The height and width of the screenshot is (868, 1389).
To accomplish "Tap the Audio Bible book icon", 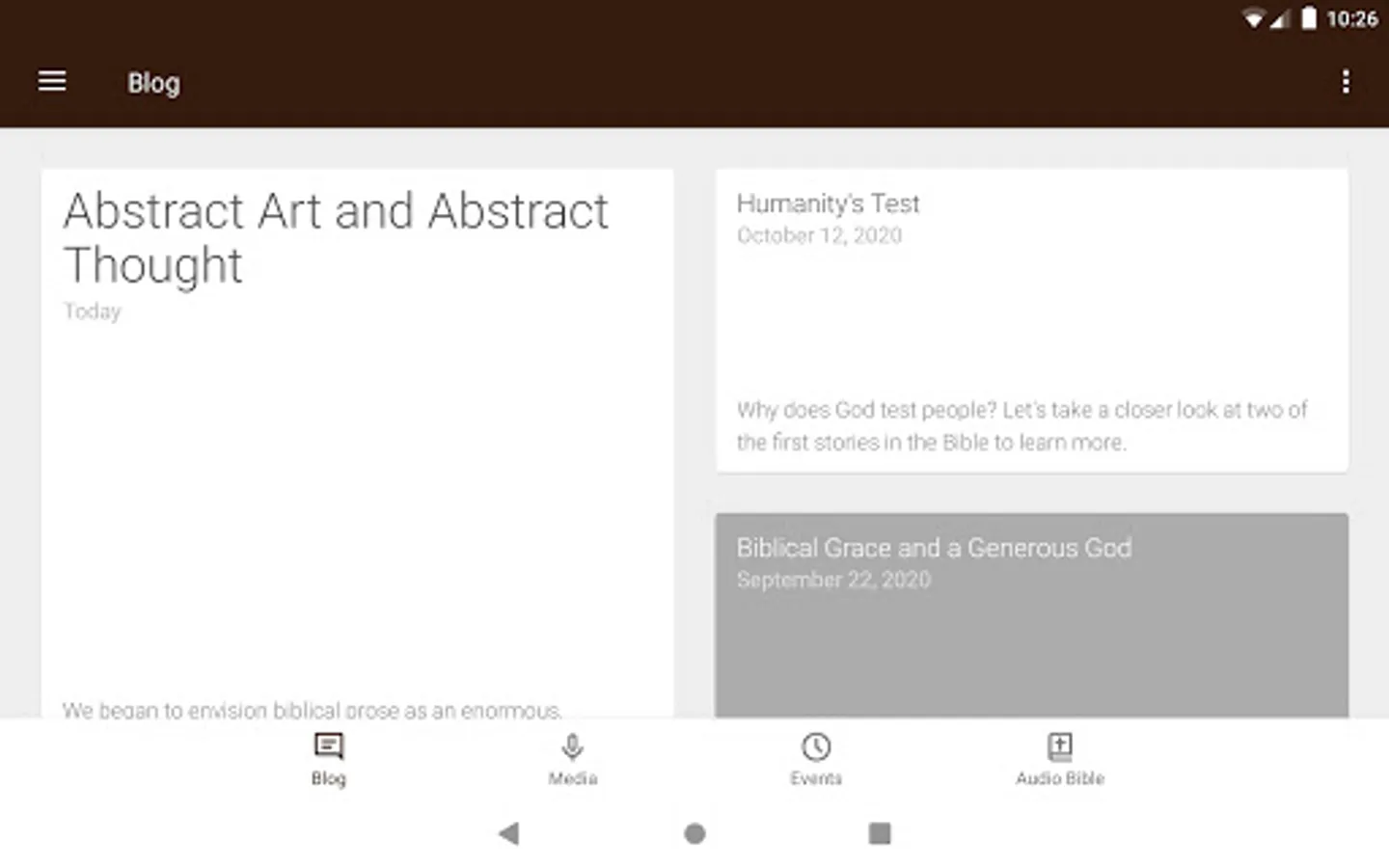I will [x=1059, y=746].
